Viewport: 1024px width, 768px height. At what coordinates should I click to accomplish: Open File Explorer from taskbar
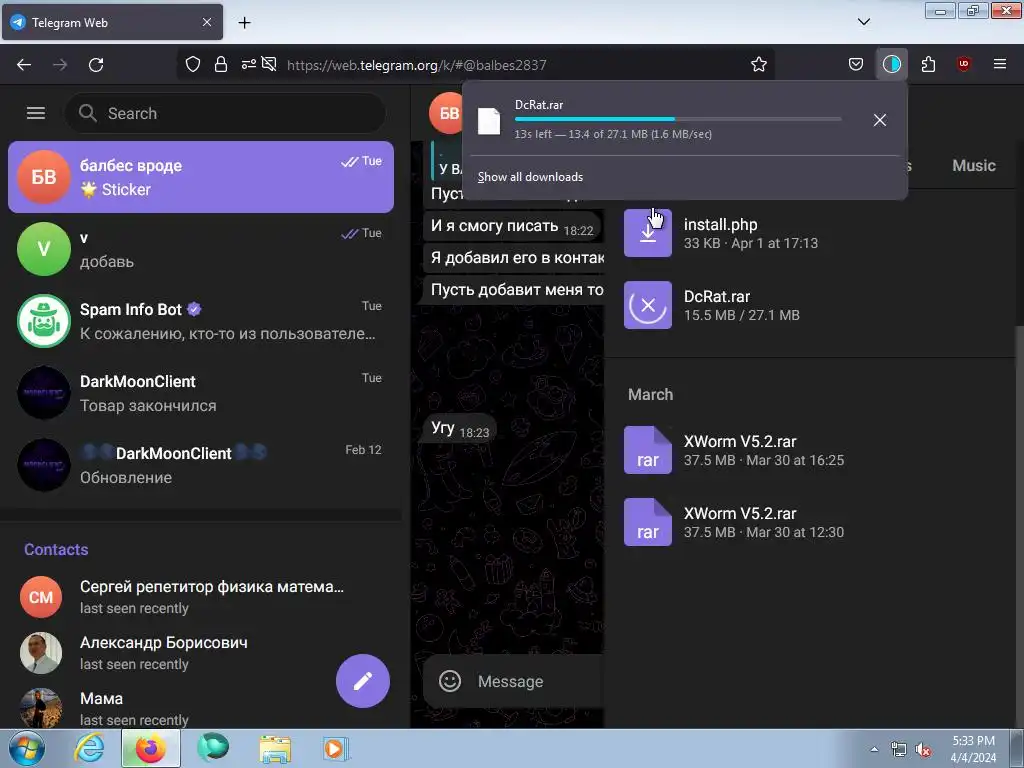(x=275, y=749)
